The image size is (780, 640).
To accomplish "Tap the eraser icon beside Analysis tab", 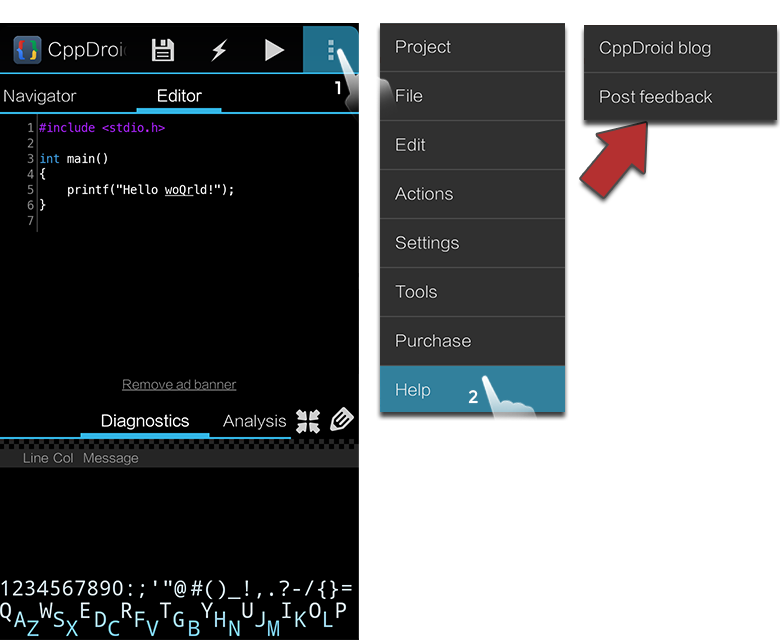I will [342, 420].
